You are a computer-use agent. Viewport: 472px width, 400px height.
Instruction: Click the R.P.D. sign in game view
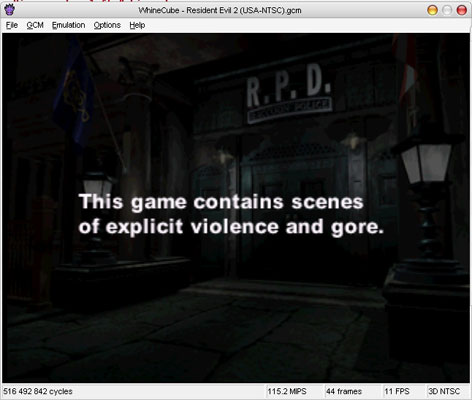coord(289,93)
